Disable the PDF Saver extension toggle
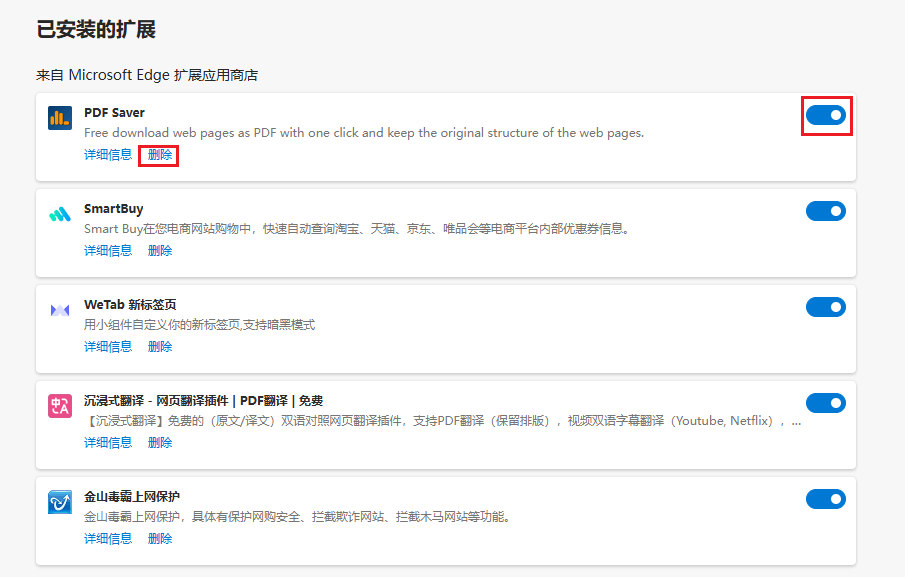The width and height of the screenshot is (905, 577). [x=826, y=115]
